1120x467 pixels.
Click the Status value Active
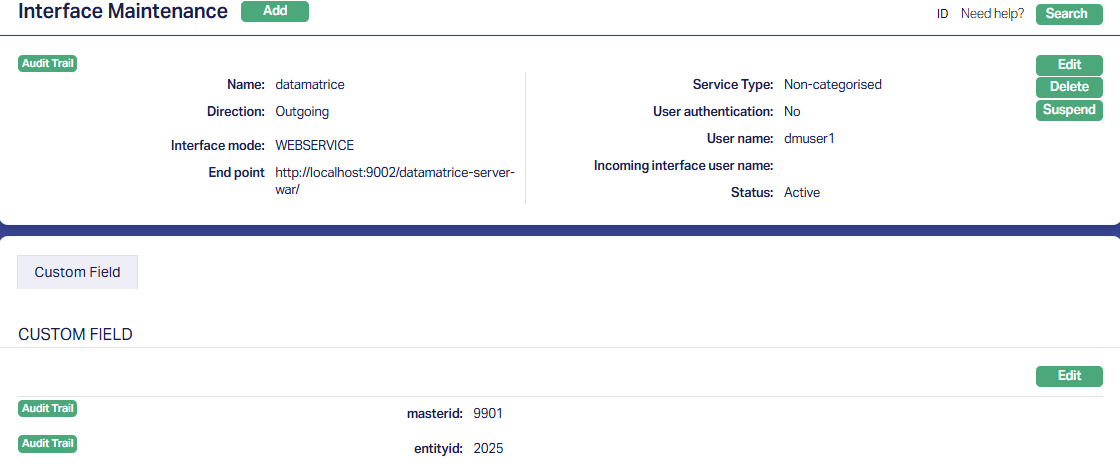pos(801,192)
